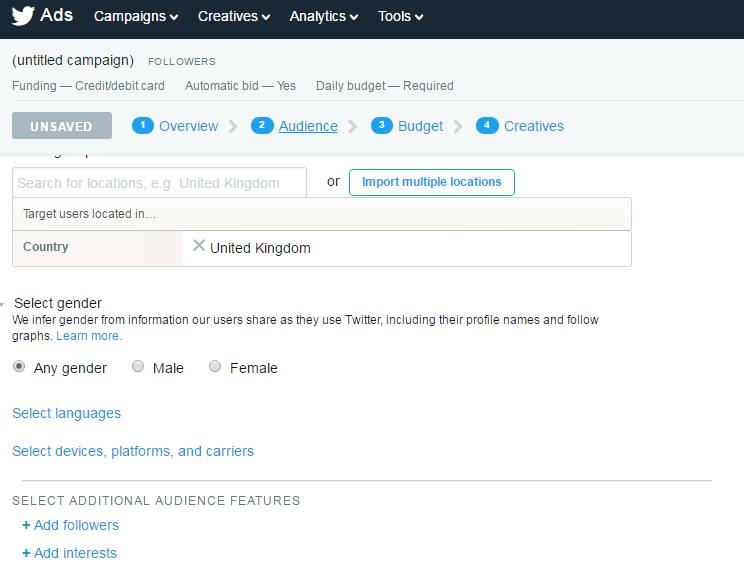Open the Tools menu
The image size is (744, 572).
(400, 16)
